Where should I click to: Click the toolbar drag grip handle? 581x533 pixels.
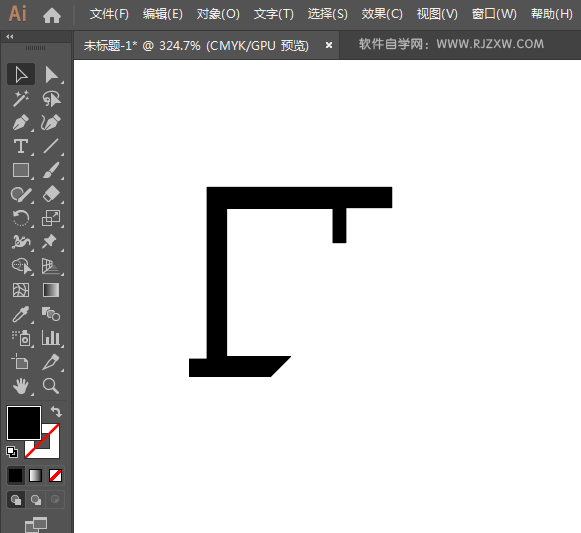[35, 48]
